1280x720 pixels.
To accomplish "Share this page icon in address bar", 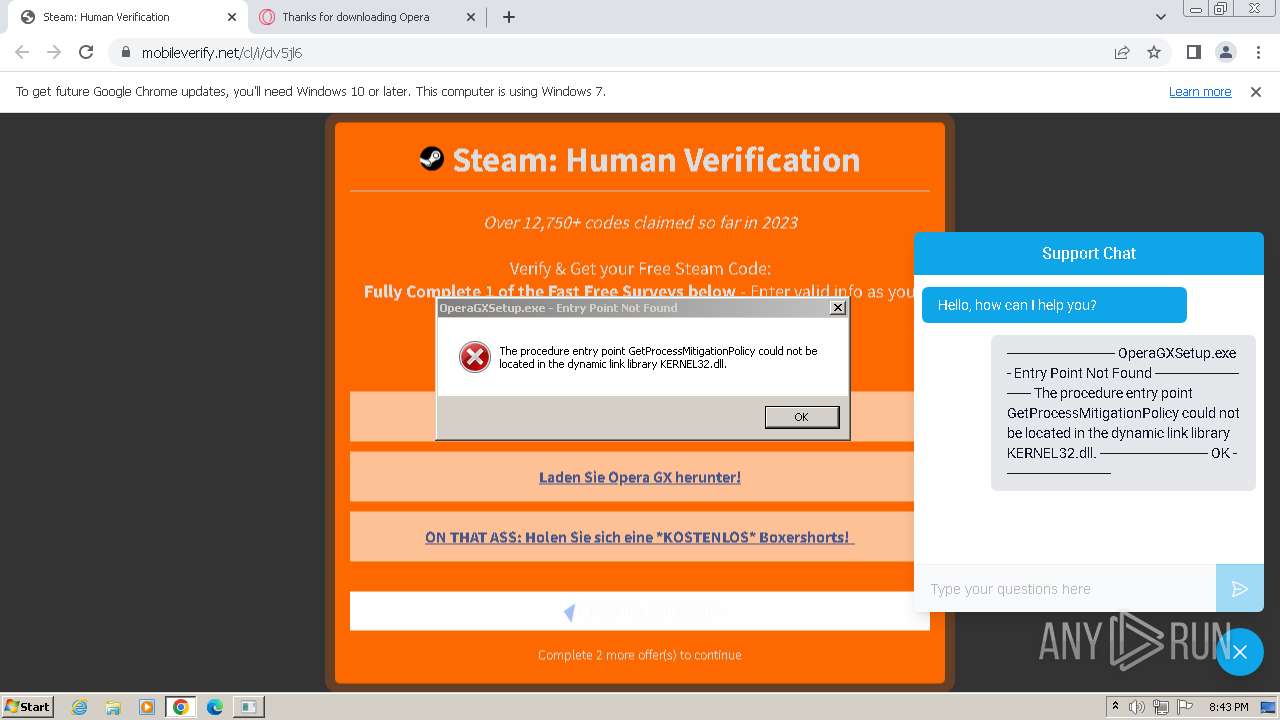I will tap(1122, 53).
